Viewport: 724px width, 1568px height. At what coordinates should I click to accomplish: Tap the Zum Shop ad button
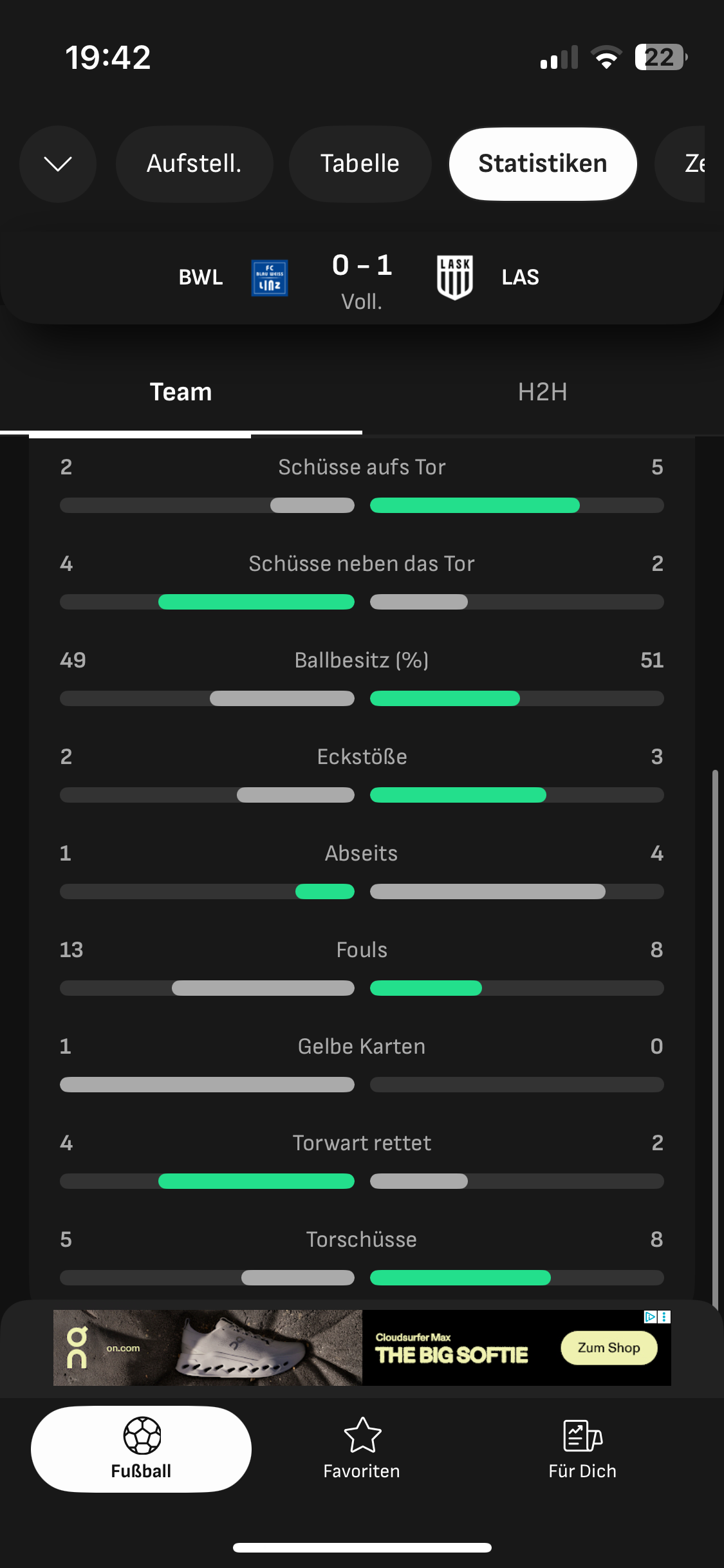(x=609, y=1348)
